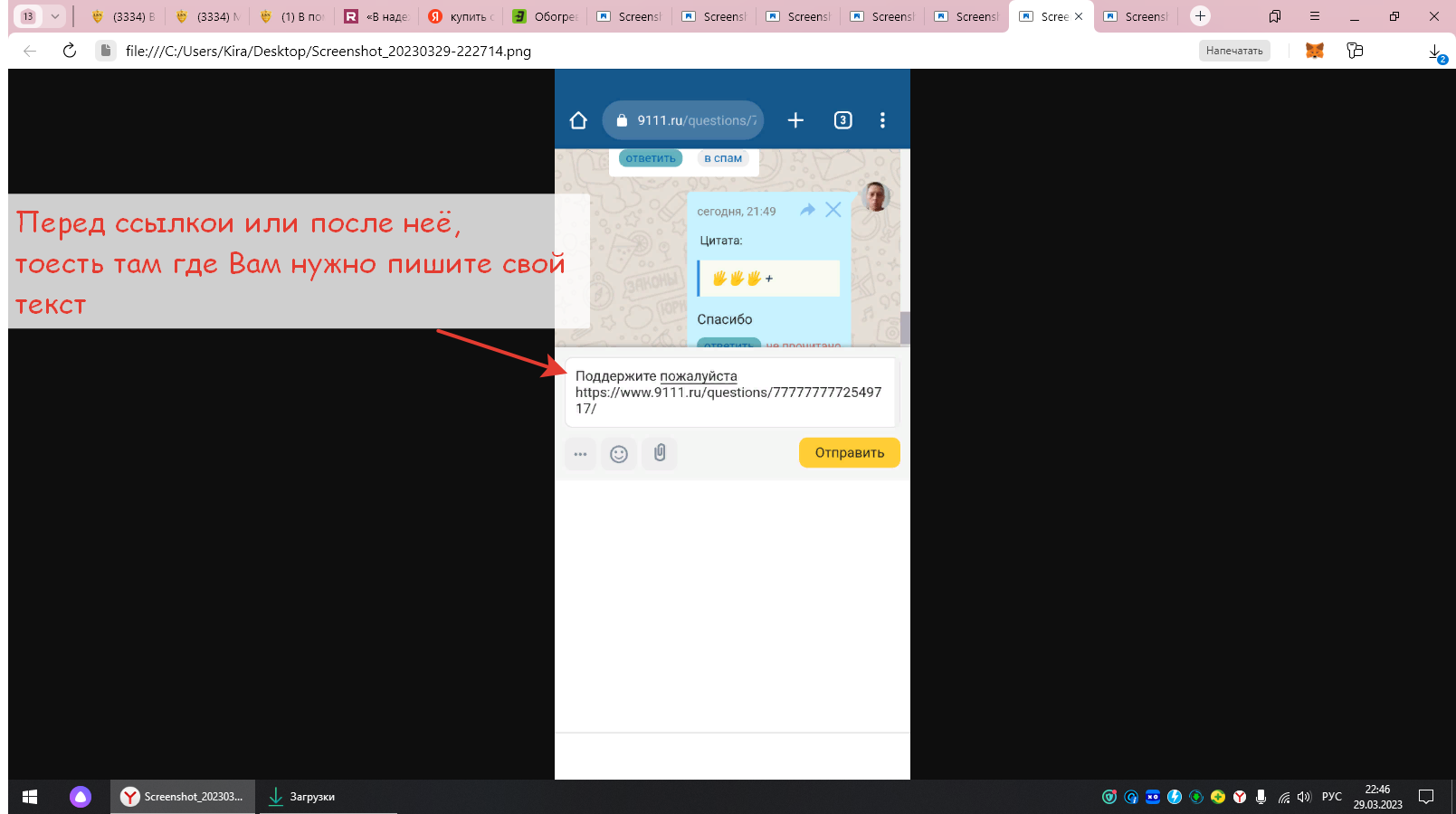Expand the tab group dropdown arrow
This screenshot has width=1456, height=814.
point(55,16)
